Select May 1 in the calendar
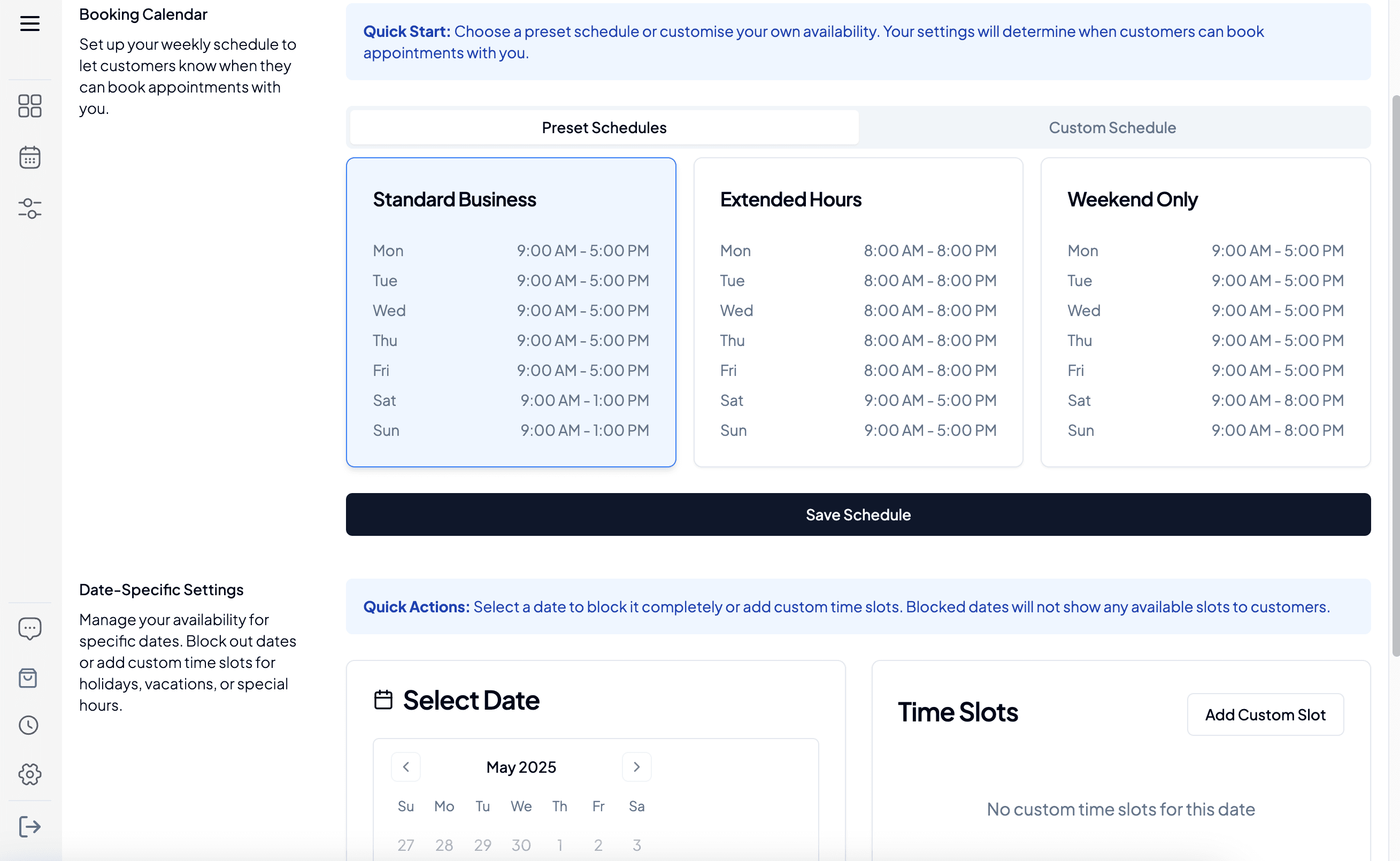 560,845
